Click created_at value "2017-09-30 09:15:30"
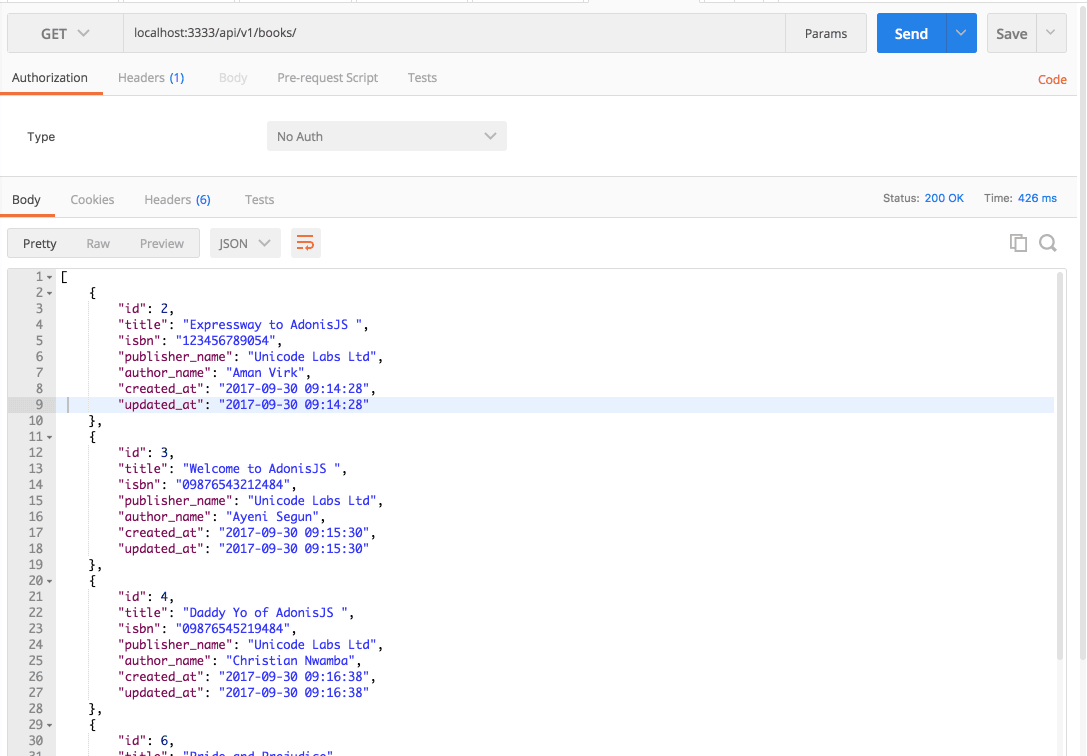 [x=293, y=533]
